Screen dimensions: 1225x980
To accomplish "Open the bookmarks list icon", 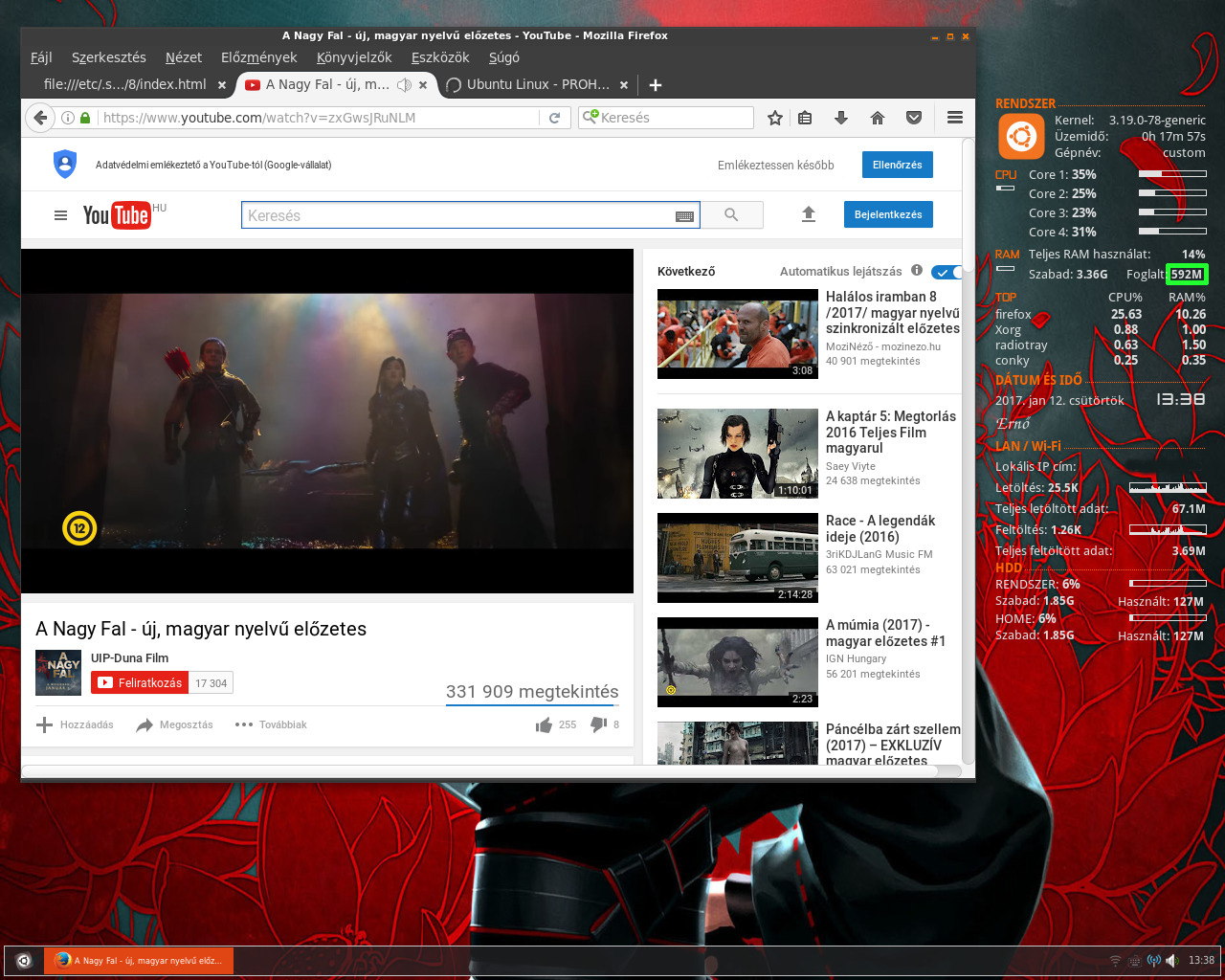I will click(x=805, y=118).
